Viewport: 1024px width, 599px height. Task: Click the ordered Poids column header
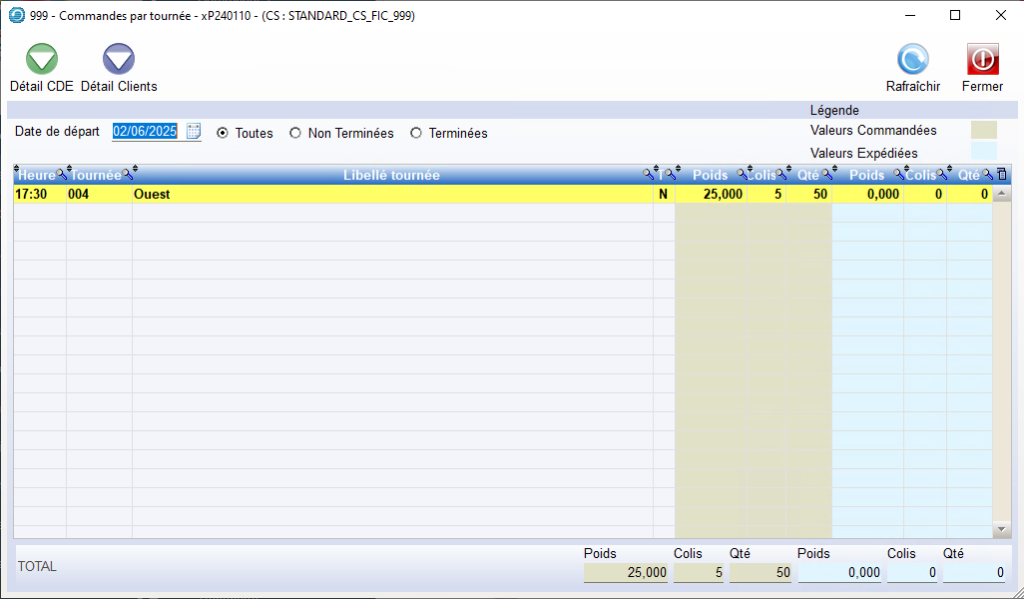pyautogui.click(x=712, y=176)
